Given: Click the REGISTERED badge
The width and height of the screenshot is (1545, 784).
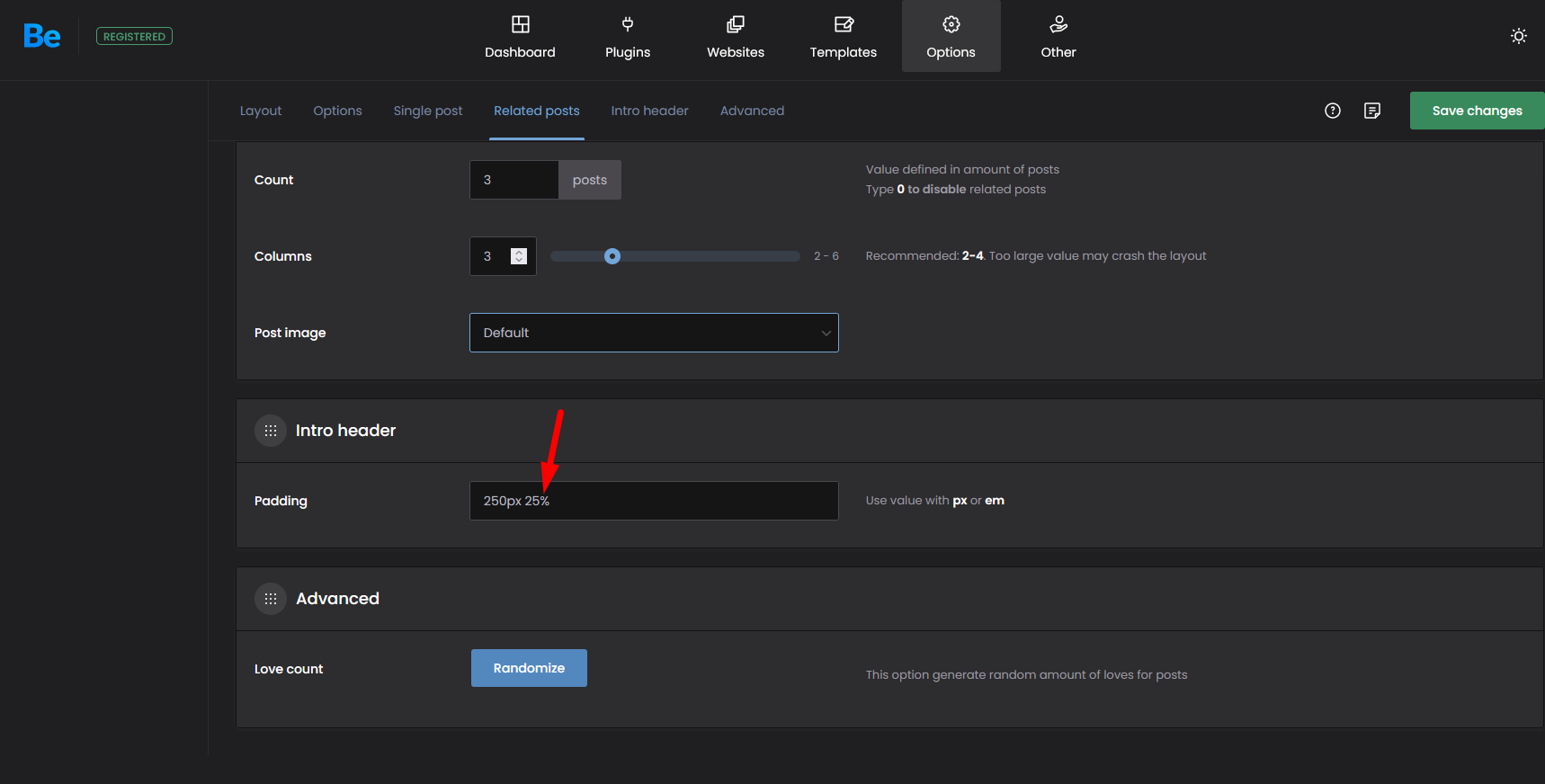Looking at the screenshot, I should 134,37.
